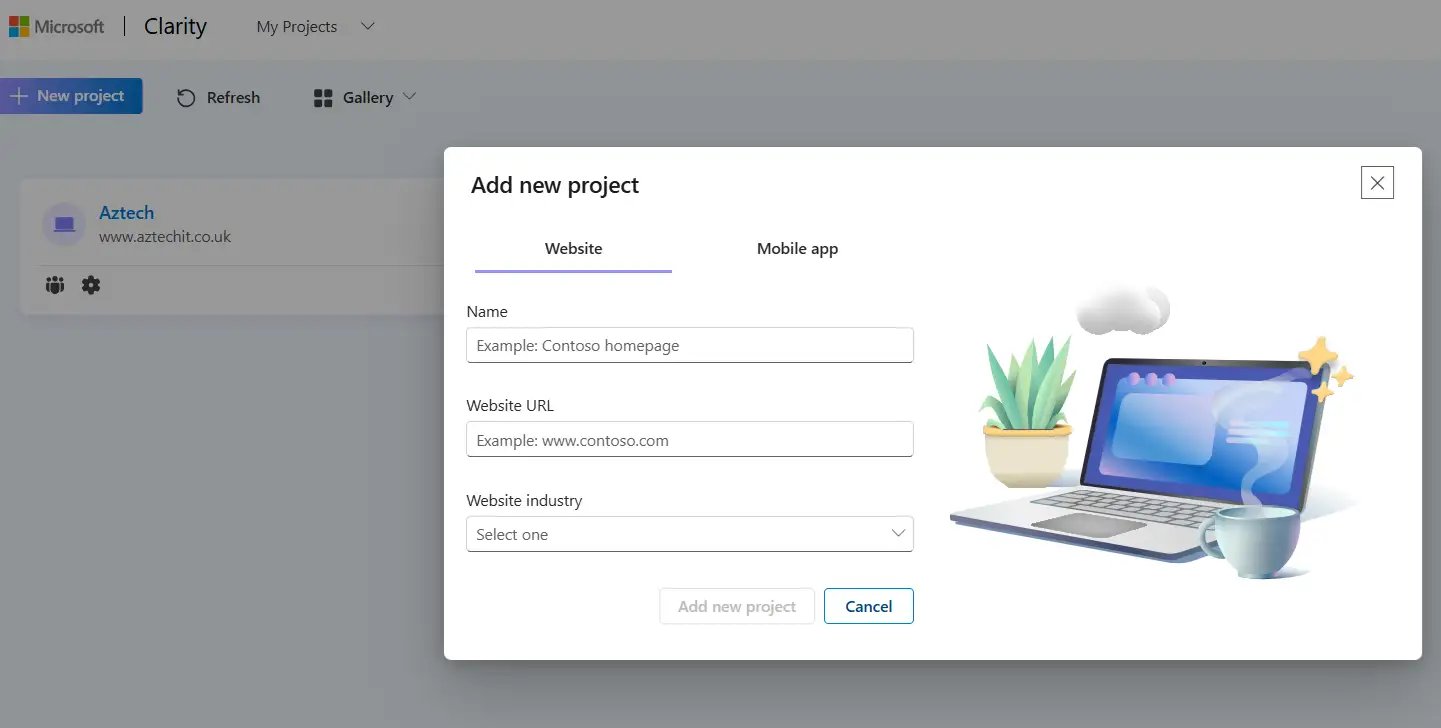The image size is (1441, 728).
Task: Click the plus icon on New project
Action: [19, 95]
